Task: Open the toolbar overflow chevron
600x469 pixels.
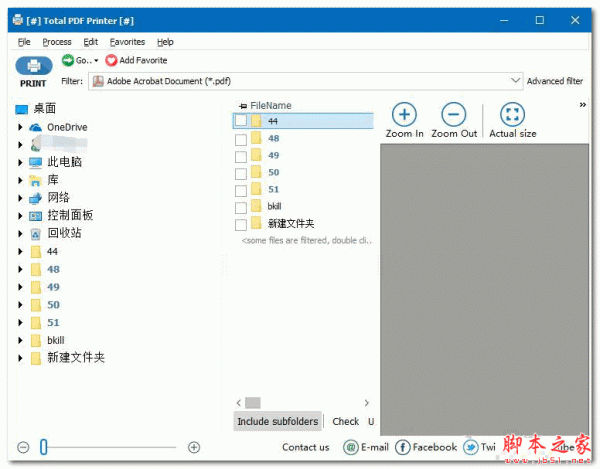Action: click(x=582, y=105)
